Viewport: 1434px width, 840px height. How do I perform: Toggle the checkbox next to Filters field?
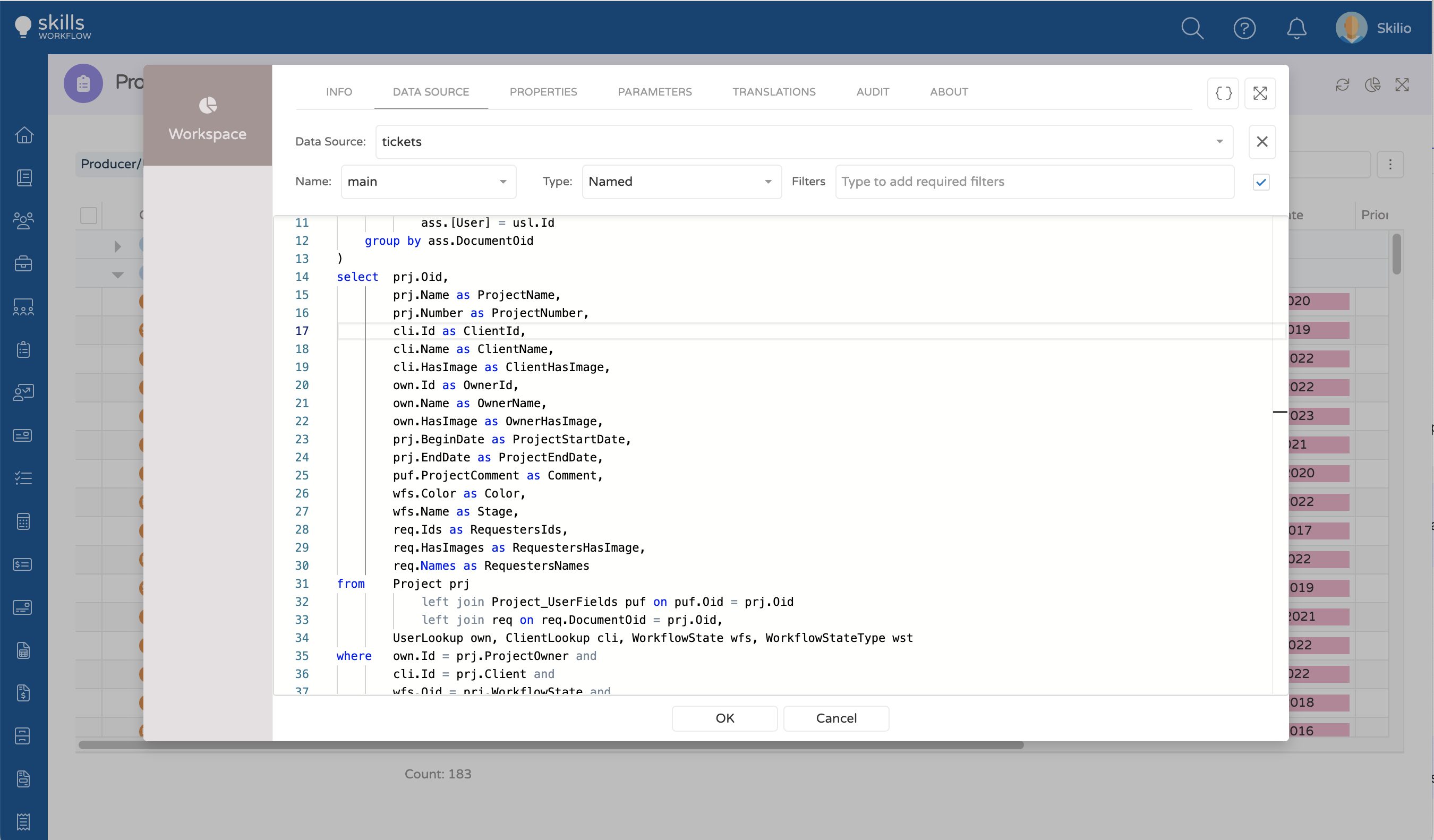(1260, 182)
